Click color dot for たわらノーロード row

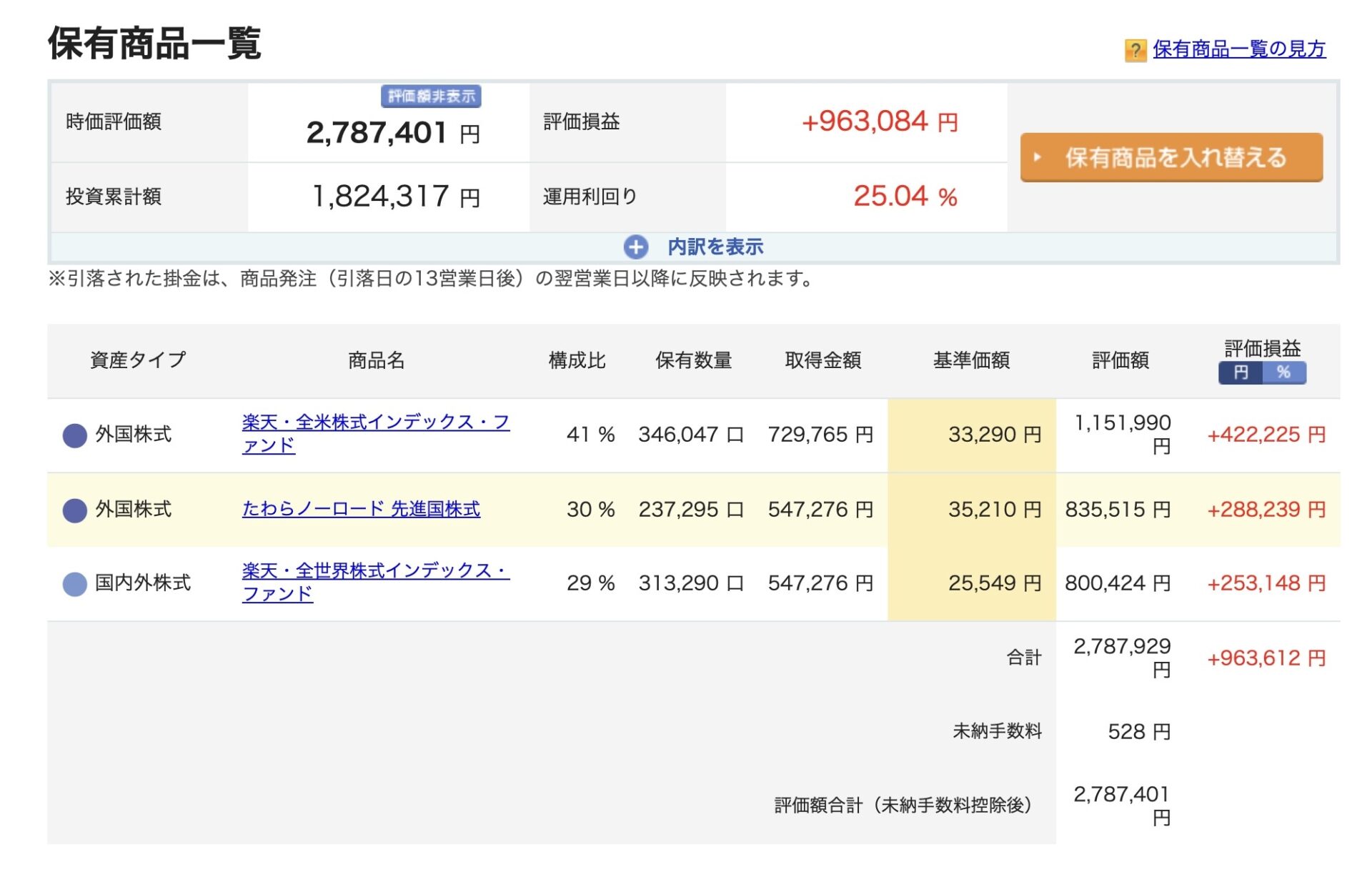click(74, 510)
